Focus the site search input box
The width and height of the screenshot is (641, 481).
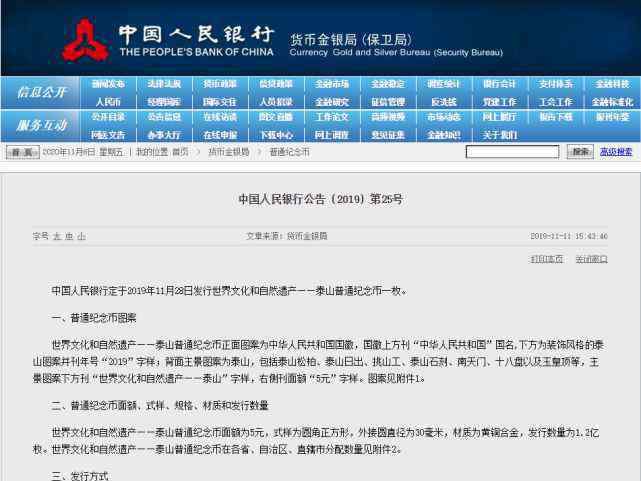coord(512,152)
